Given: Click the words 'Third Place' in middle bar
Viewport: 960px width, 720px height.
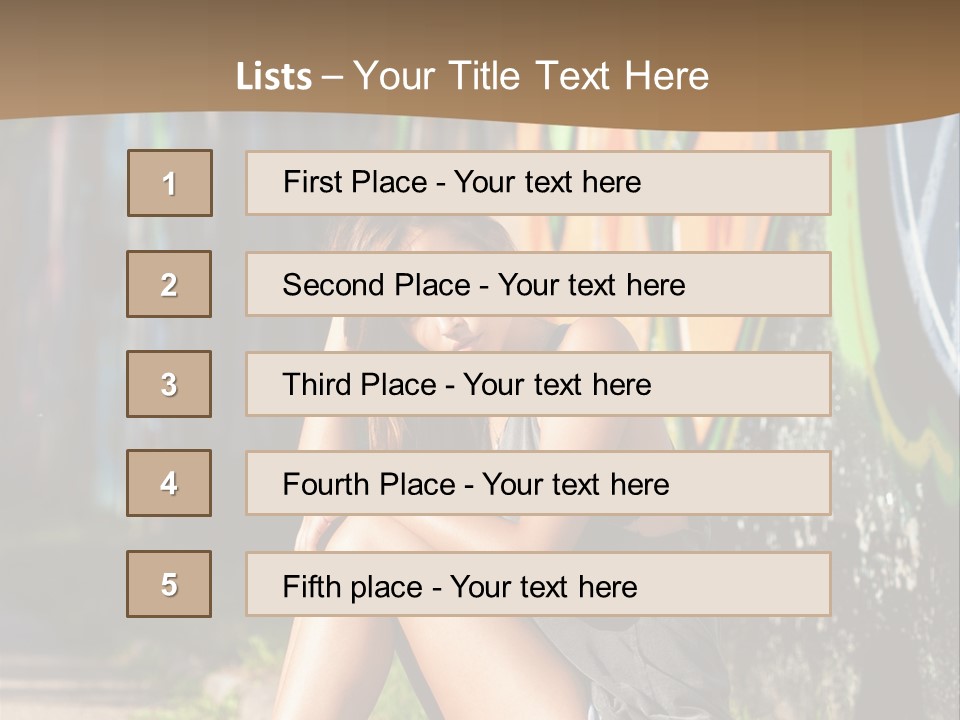Looking at the screenshot, I should pyautogui.click(x=360, y=385).
